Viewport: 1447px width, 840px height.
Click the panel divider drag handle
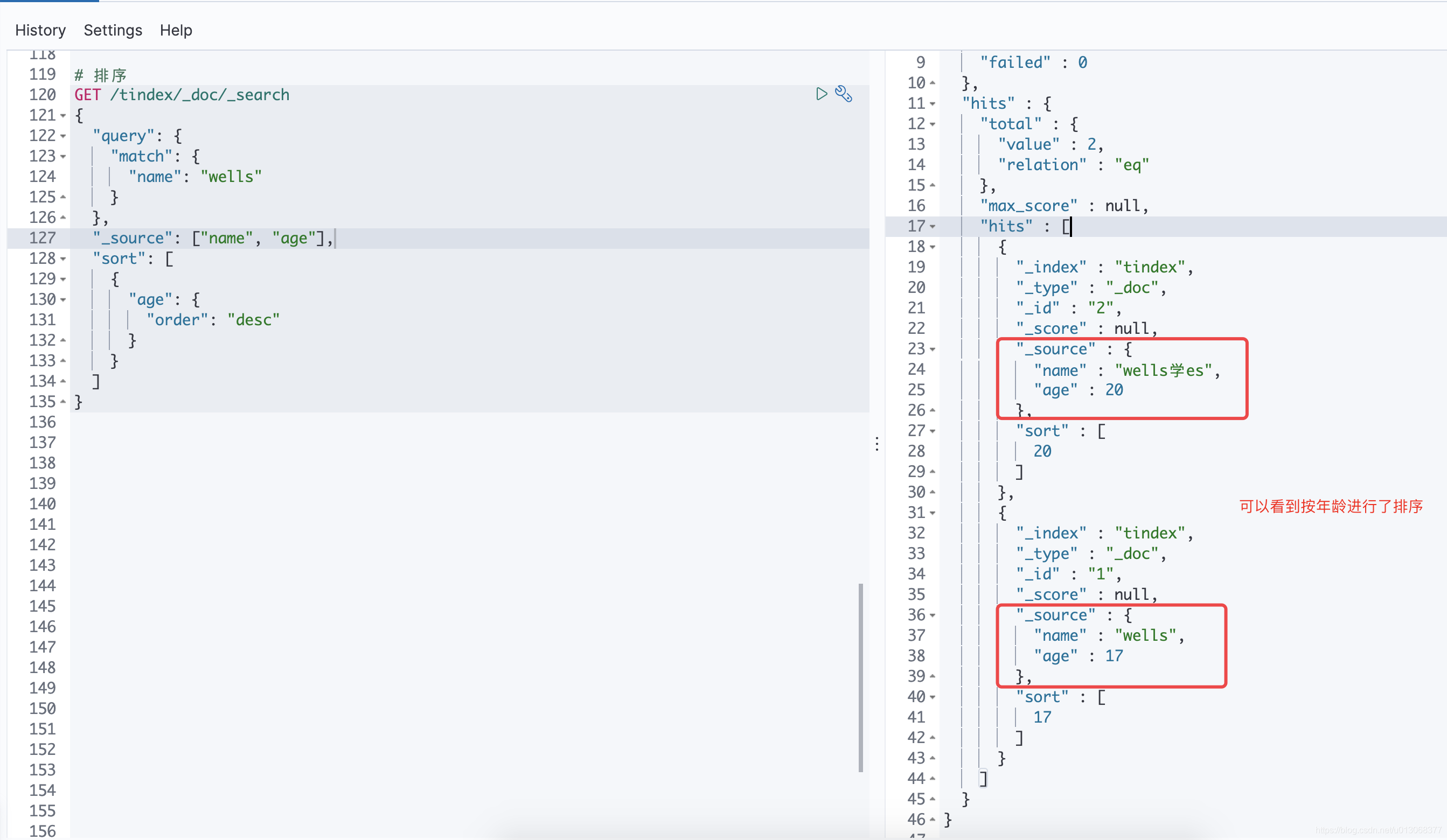877,444
